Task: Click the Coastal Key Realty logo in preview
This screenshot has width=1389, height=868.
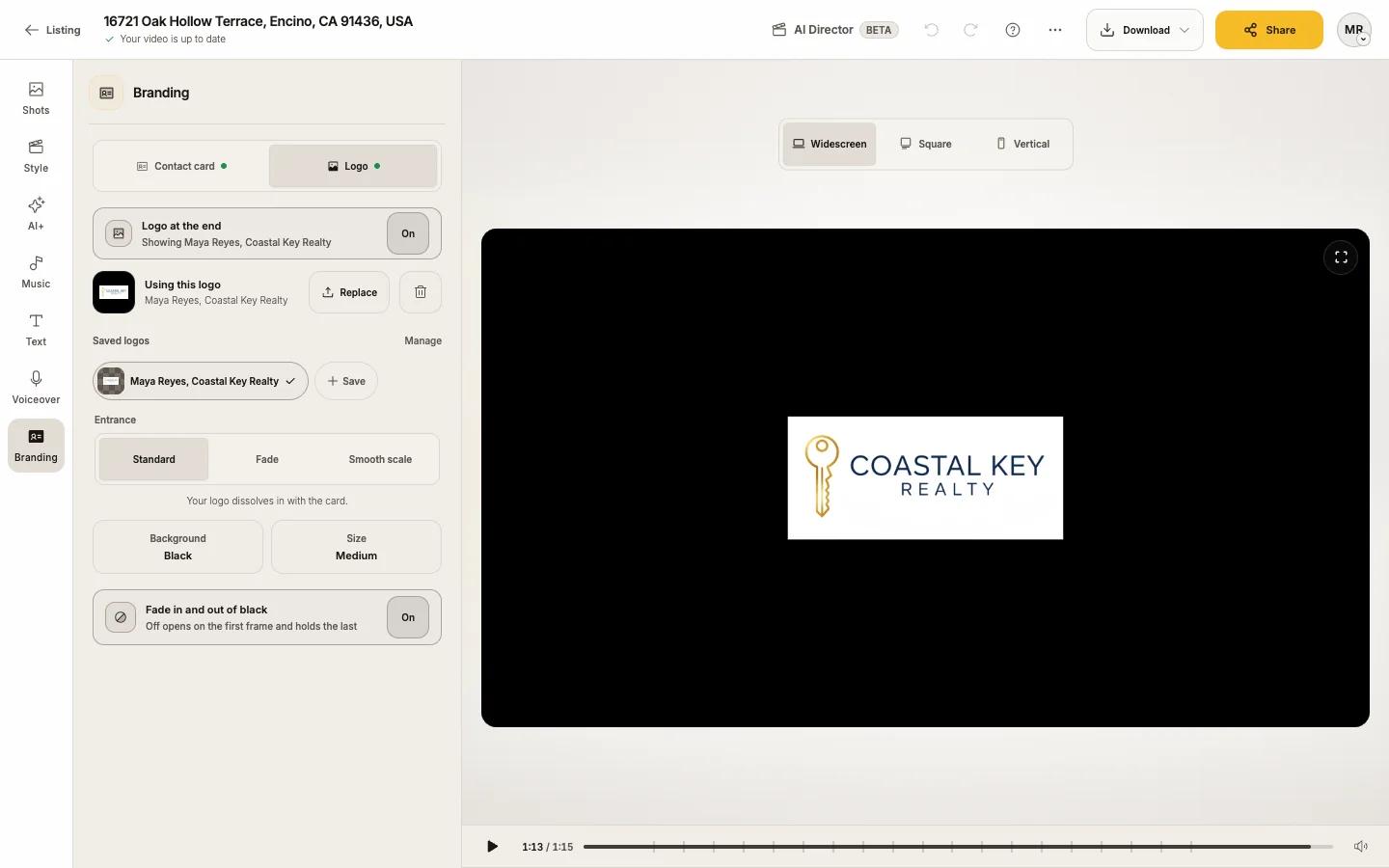Action: [925, 477]
